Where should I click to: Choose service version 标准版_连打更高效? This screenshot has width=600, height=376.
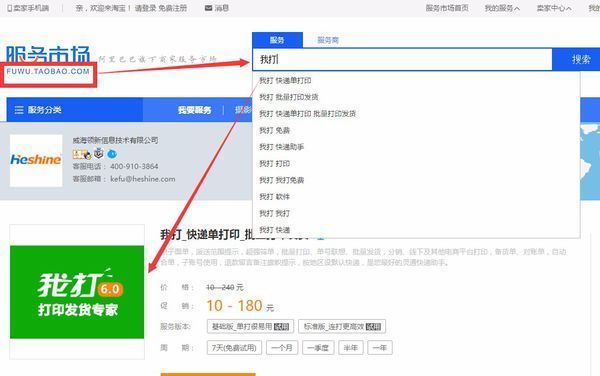(342, 327)
